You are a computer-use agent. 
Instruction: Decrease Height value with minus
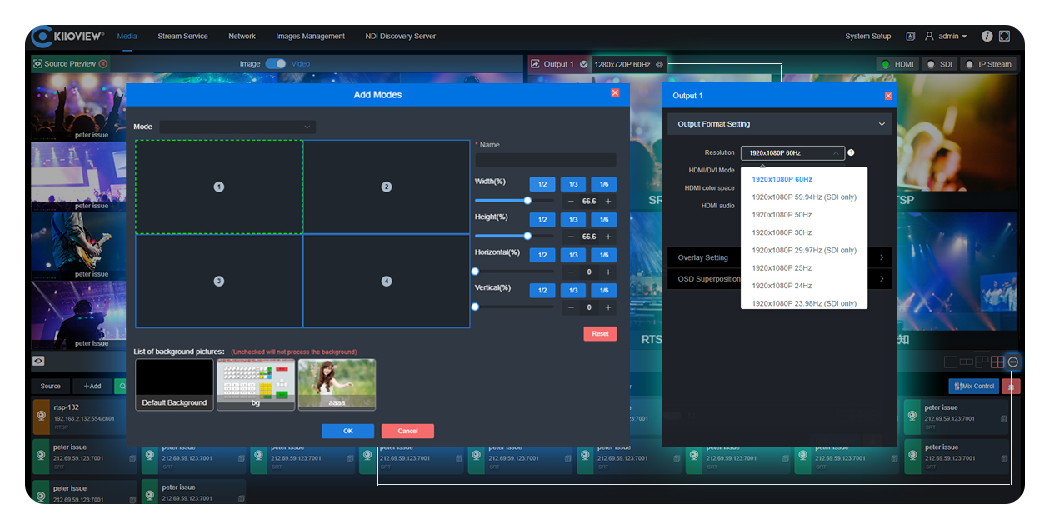[x=571, y=236]
